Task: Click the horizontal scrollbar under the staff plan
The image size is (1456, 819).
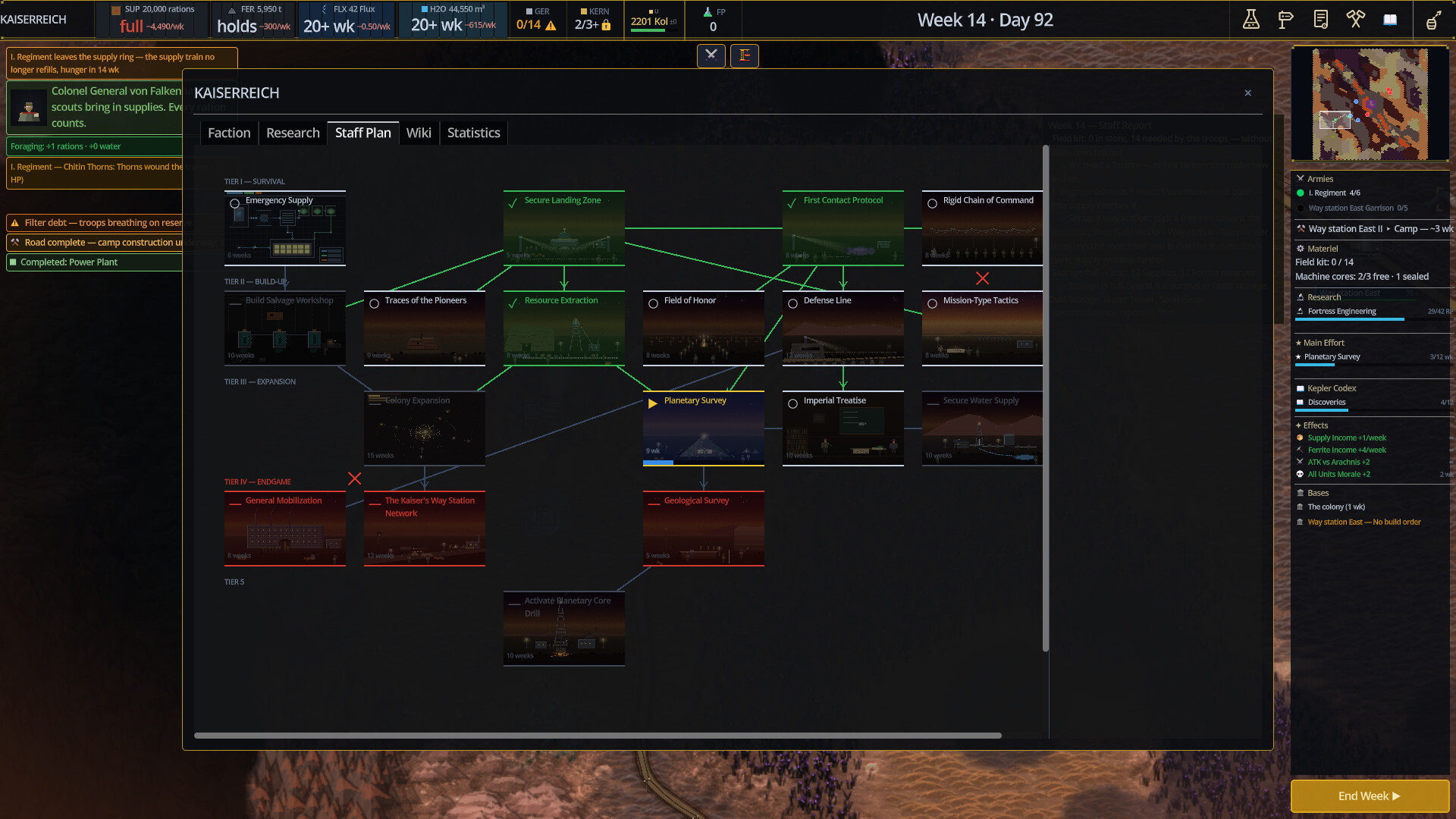Action: coord(598,736)
